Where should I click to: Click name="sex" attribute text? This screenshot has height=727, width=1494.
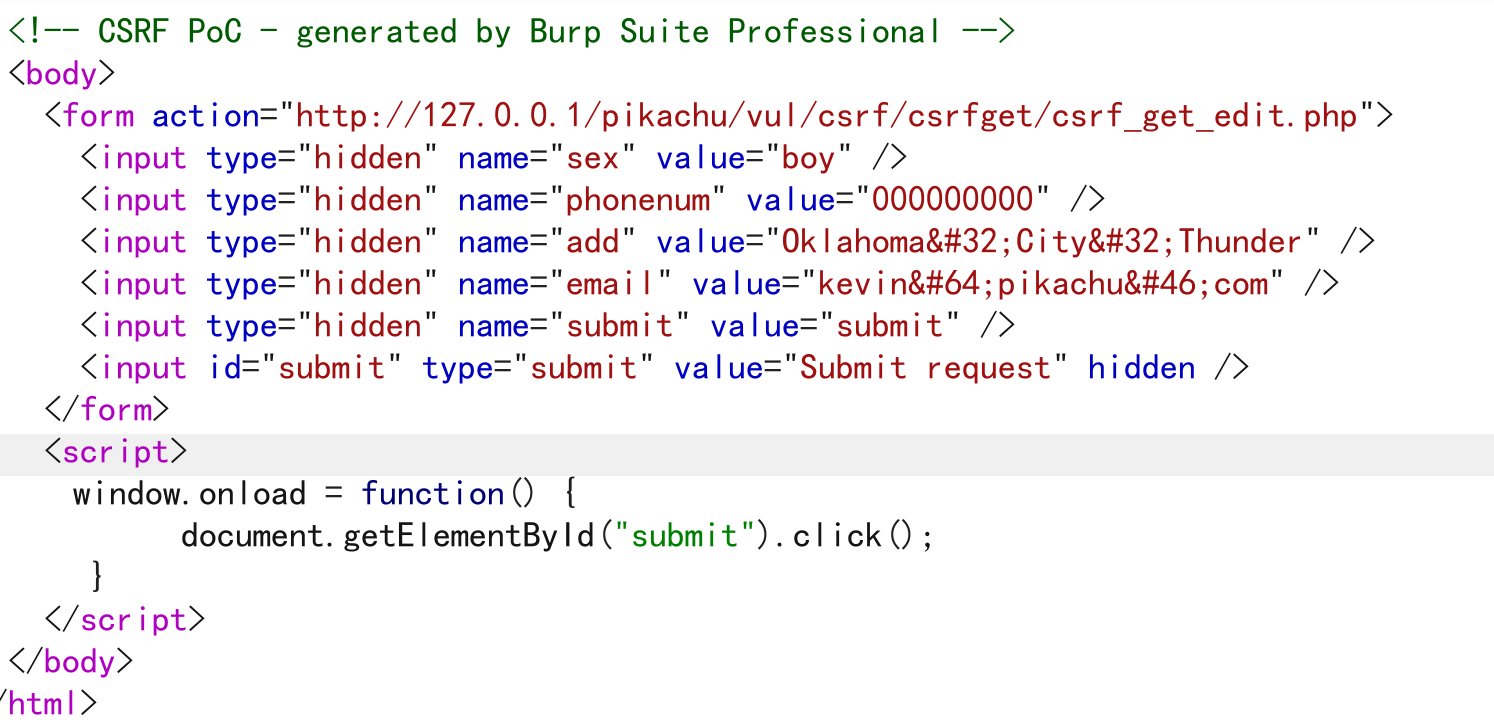pos(548,158)
